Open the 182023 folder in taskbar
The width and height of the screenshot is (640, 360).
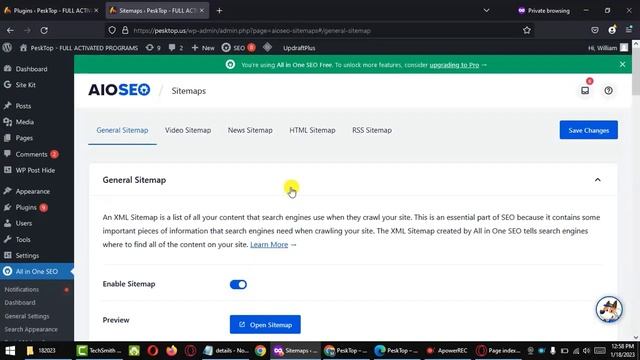[41, 351]
